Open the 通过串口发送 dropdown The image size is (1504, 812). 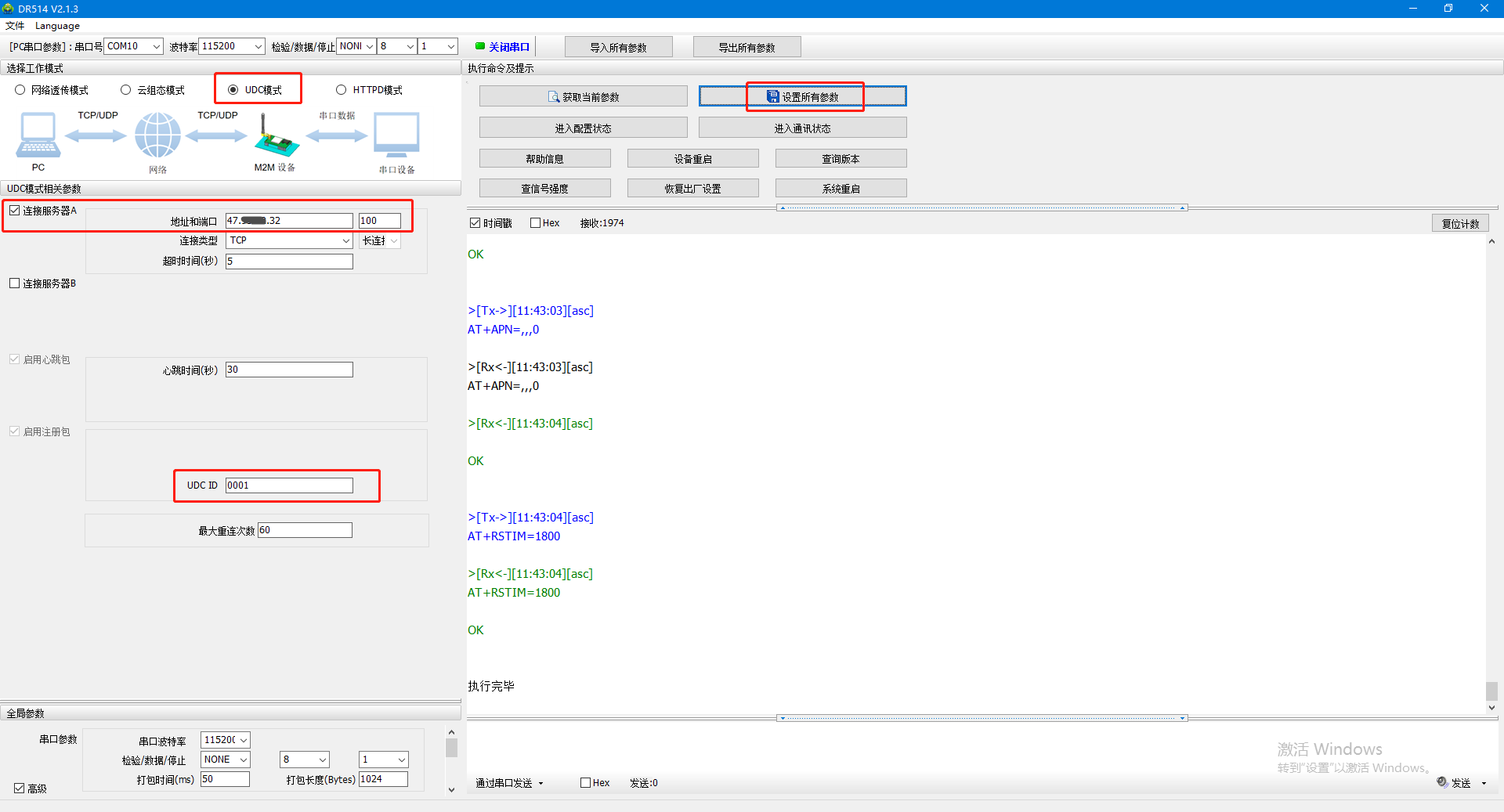[x=509, y=783]
